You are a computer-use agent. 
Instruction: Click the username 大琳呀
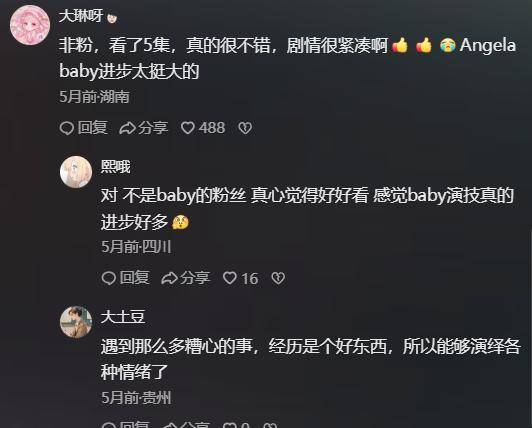81,16
